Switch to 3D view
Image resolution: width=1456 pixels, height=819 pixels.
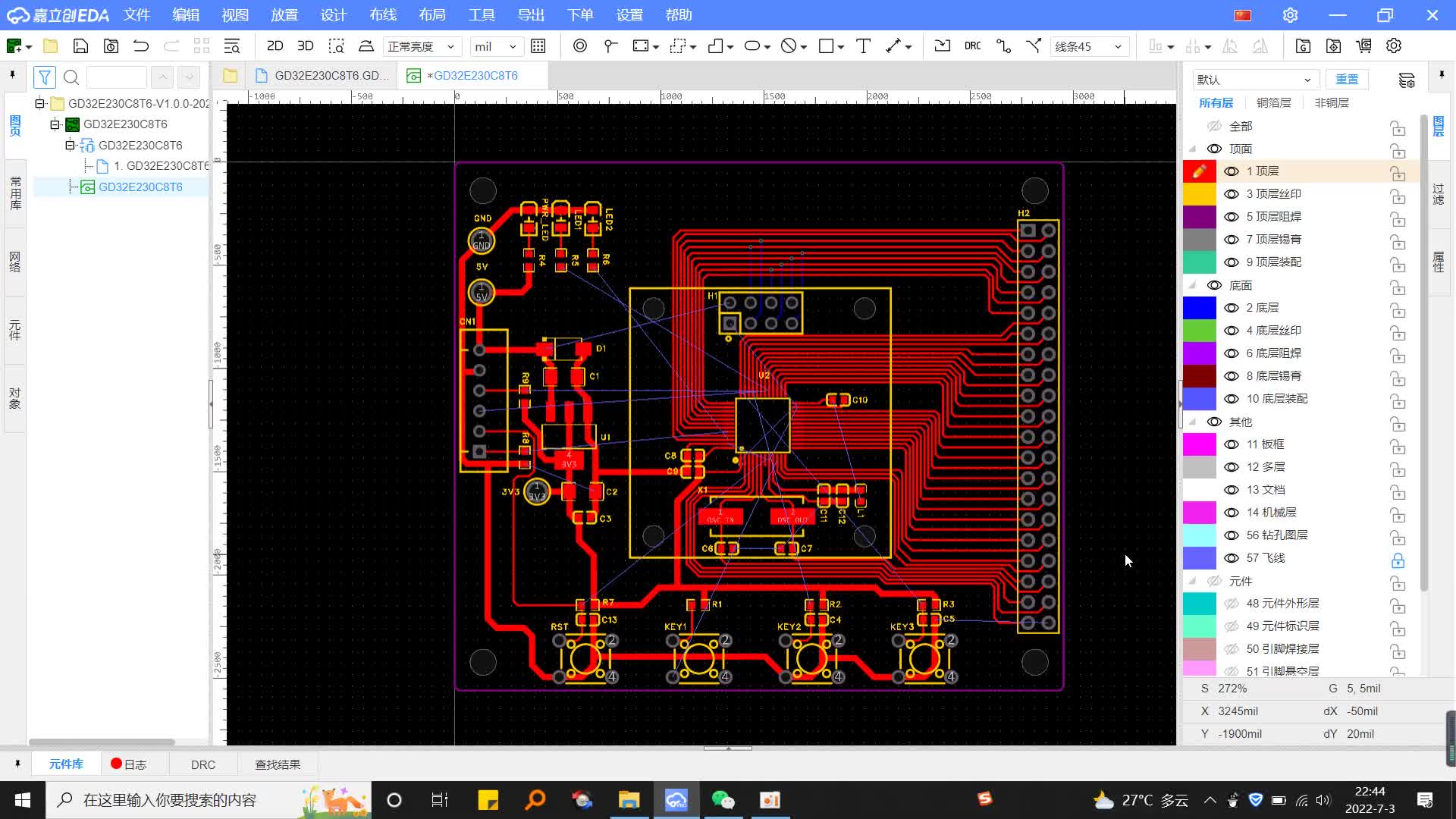click(306, 46)
